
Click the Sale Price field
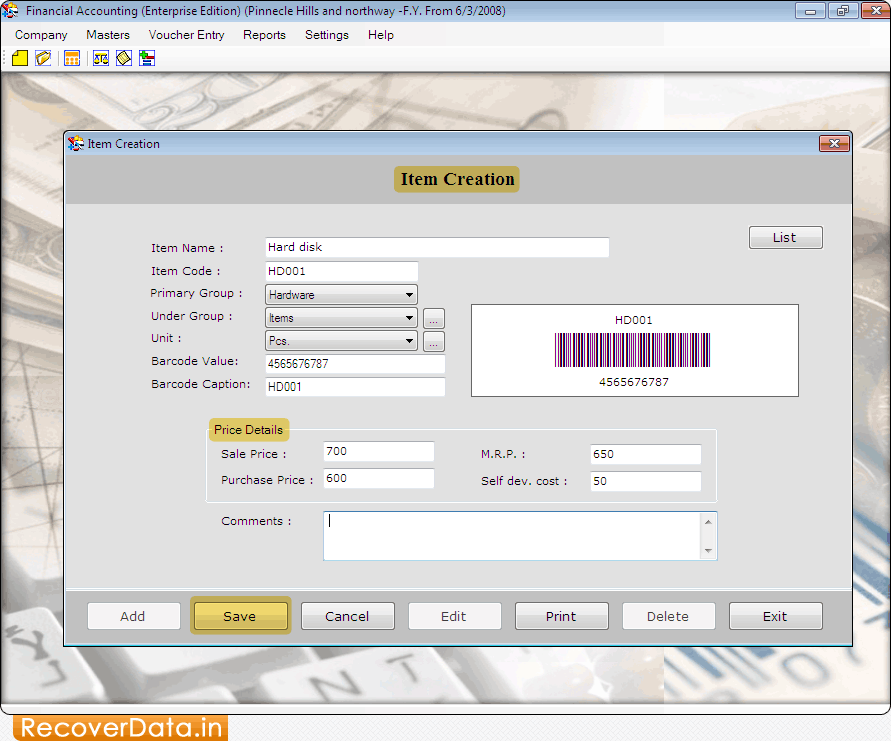click(x=379, y=451)
